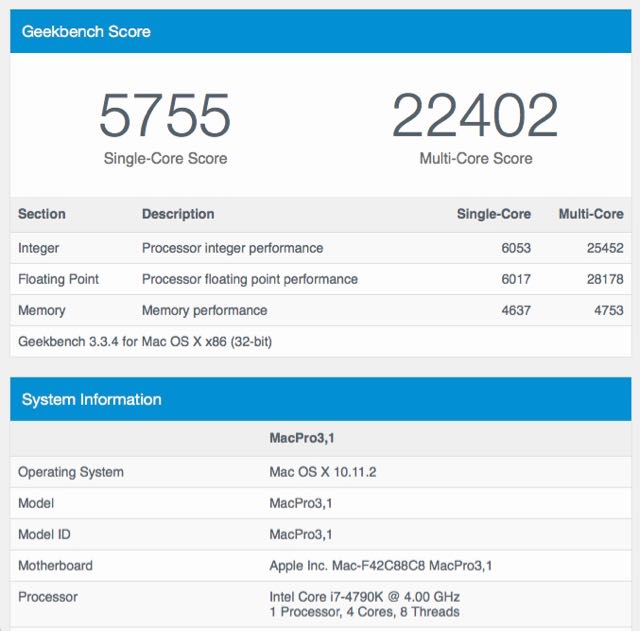
Task: Click 'Apple Inc. Mac-F42C88C8 MacPro3,1' value
Action: coord(380,566)
